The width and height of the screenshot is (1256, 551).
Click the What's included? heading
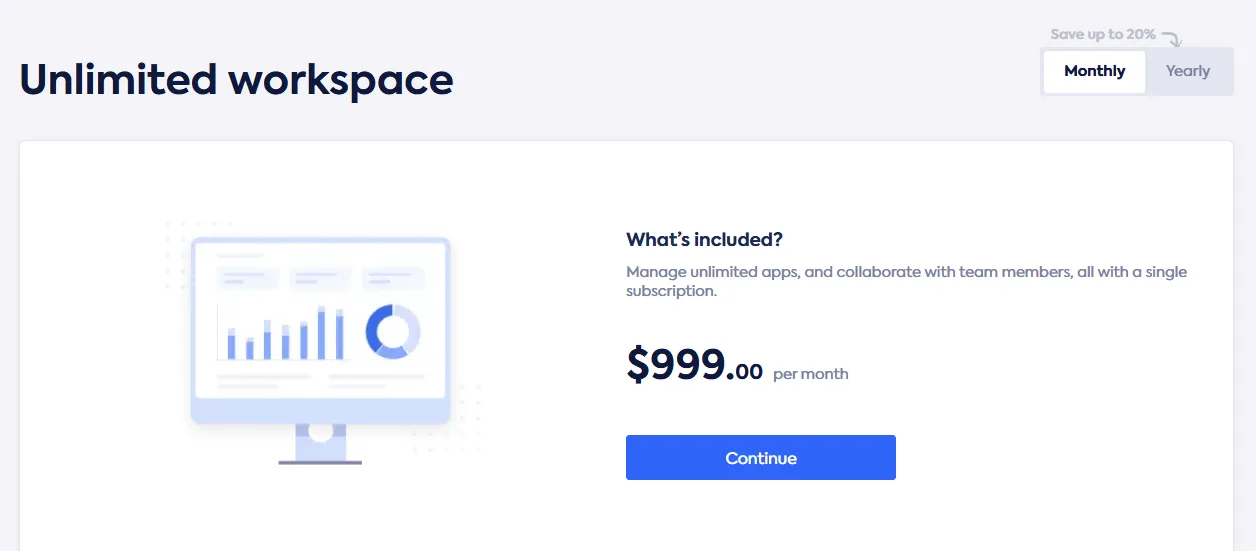[704, 240]
